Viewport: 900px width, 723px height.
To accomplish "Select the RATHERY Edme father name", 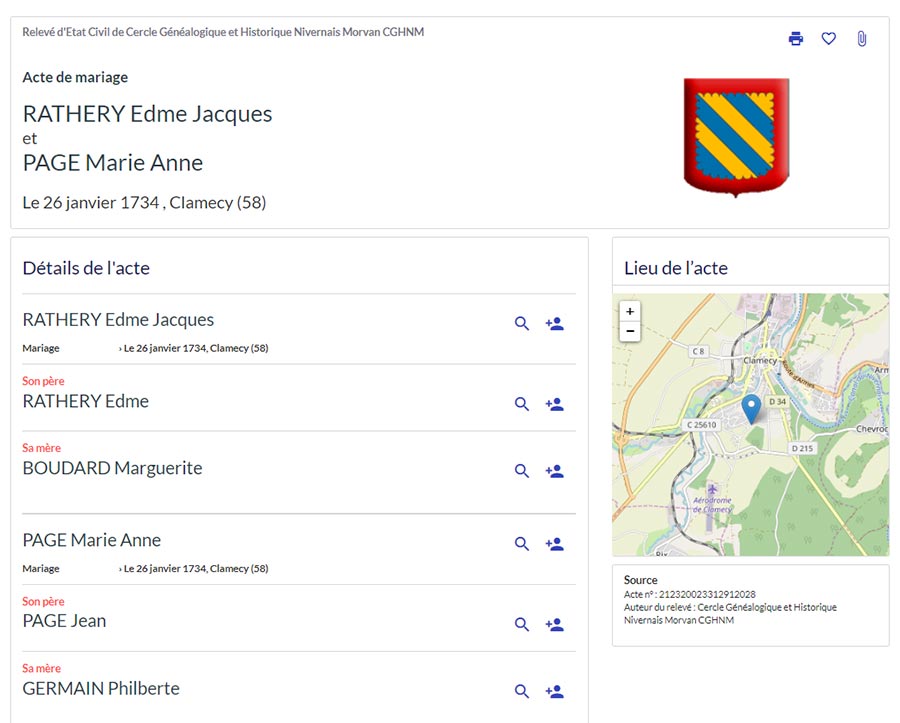I will point(85,401).
